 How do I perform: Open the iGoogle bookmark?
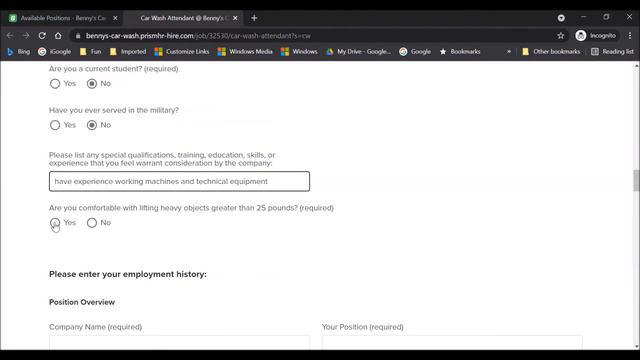pyautogui.click(x=55, y=51)
